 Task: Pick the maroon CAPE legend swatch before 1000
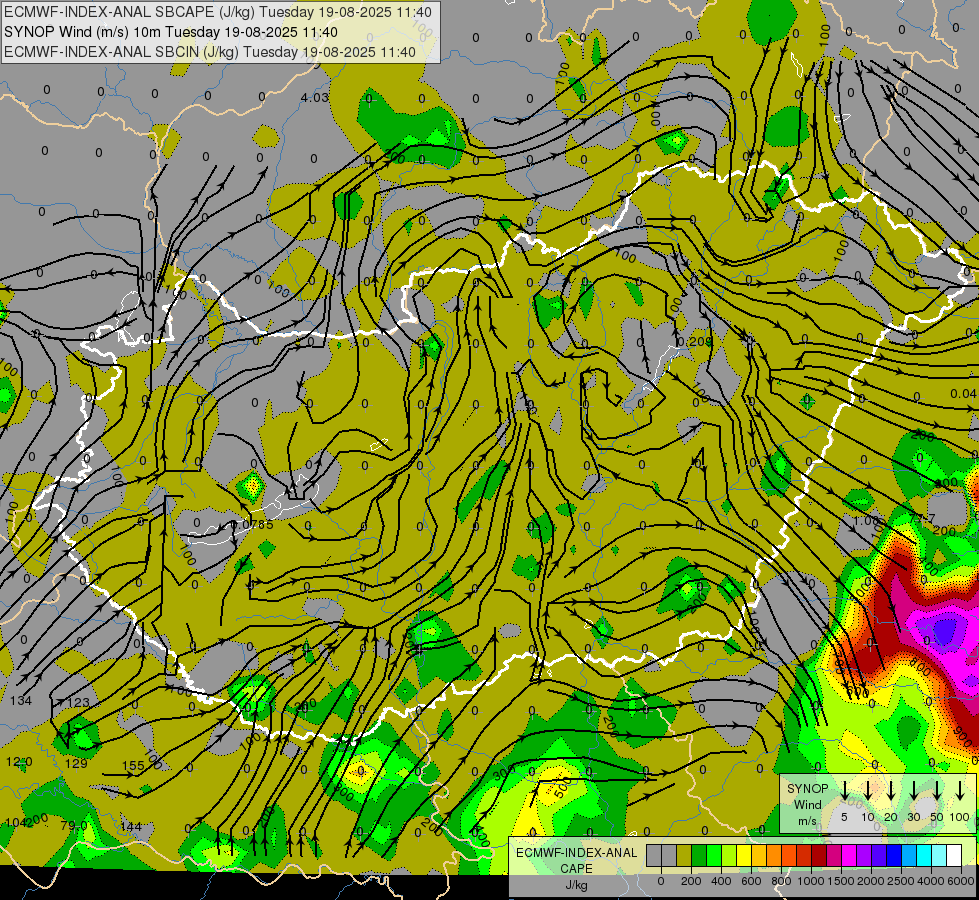pyautogui.click(x=819, y=855)
